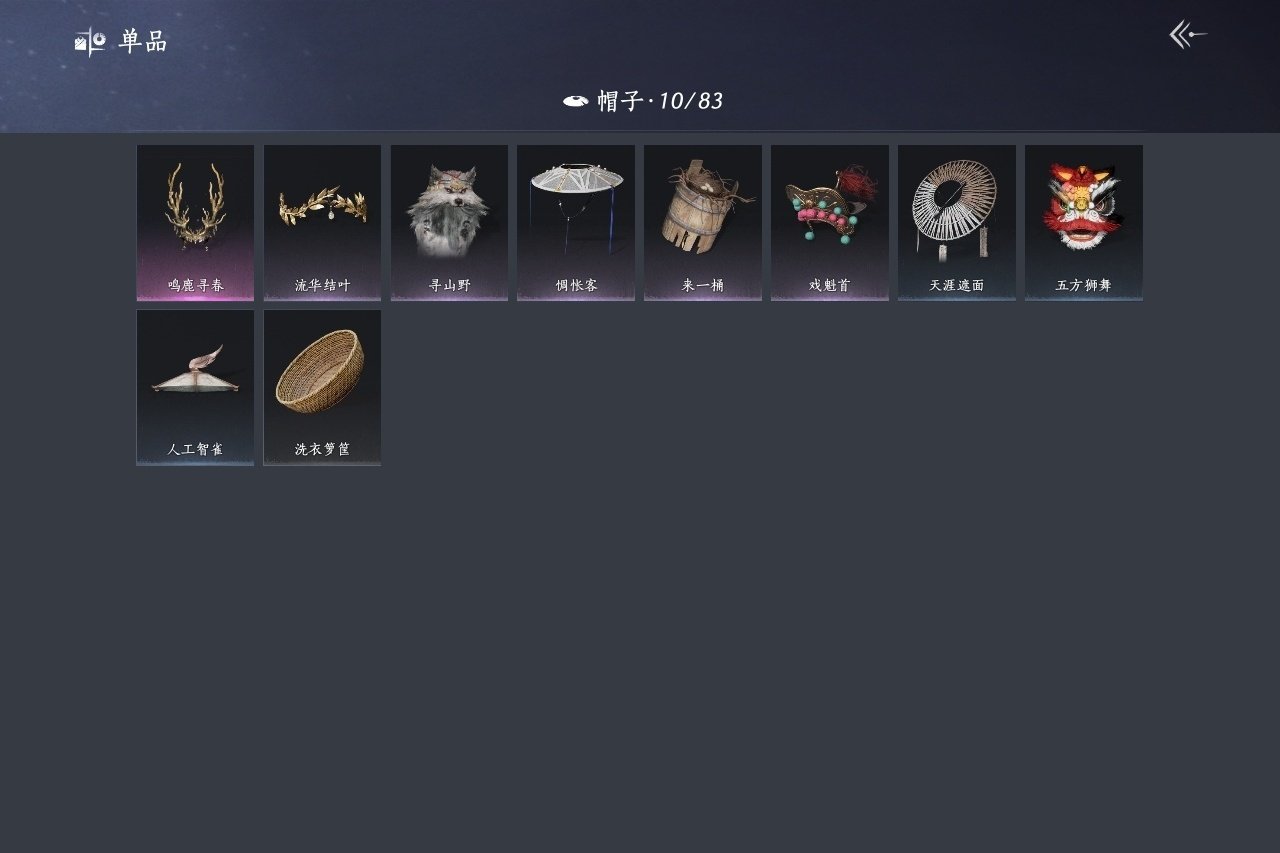Choose the 流华结叶 golden leaf crown
Image resolution: width=1280 pixels, height=853 pixels.
coord(322,222)
